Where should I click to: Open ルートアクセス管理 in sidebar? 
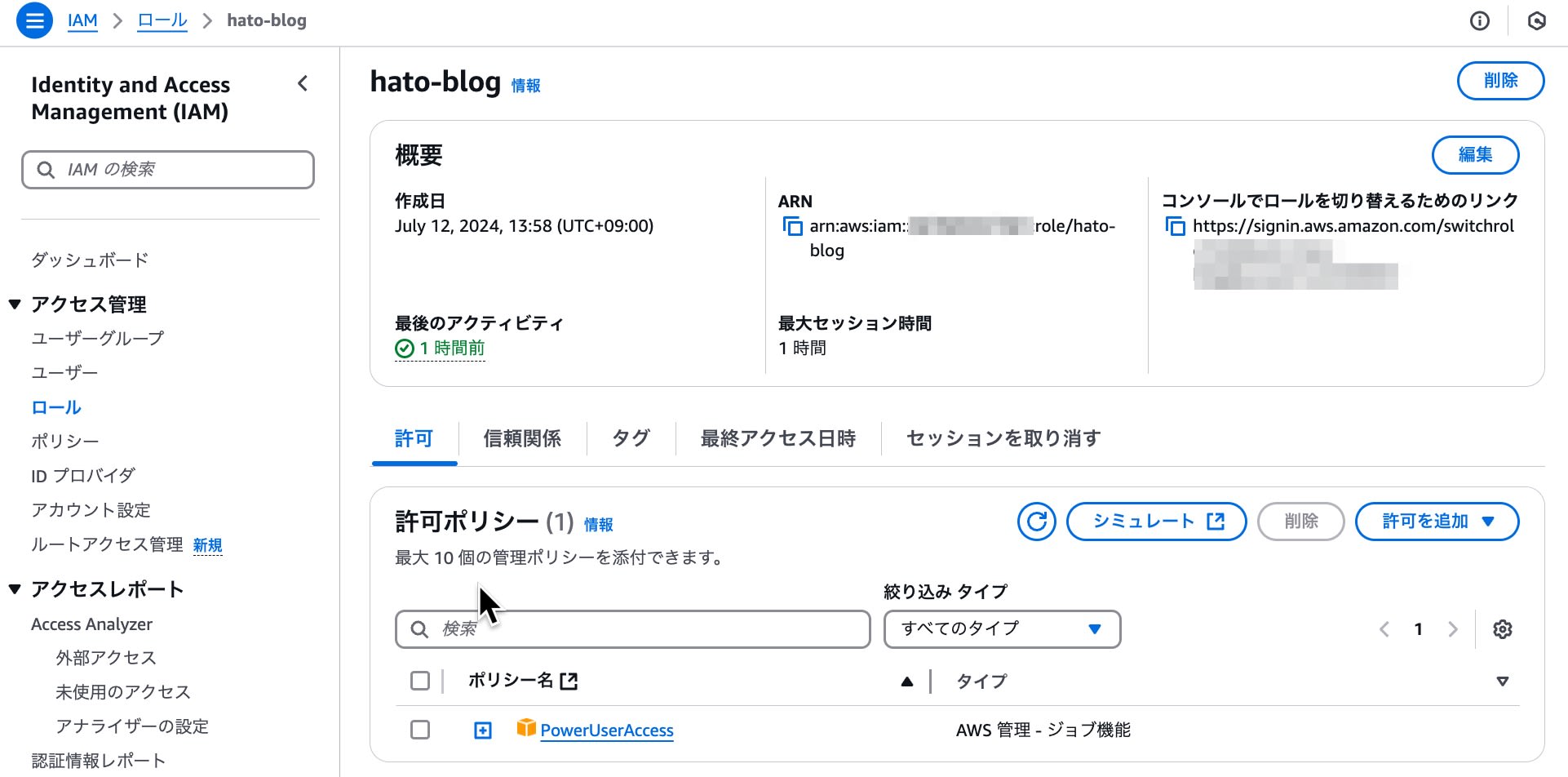pyautogui.click(x=107, y=544)
